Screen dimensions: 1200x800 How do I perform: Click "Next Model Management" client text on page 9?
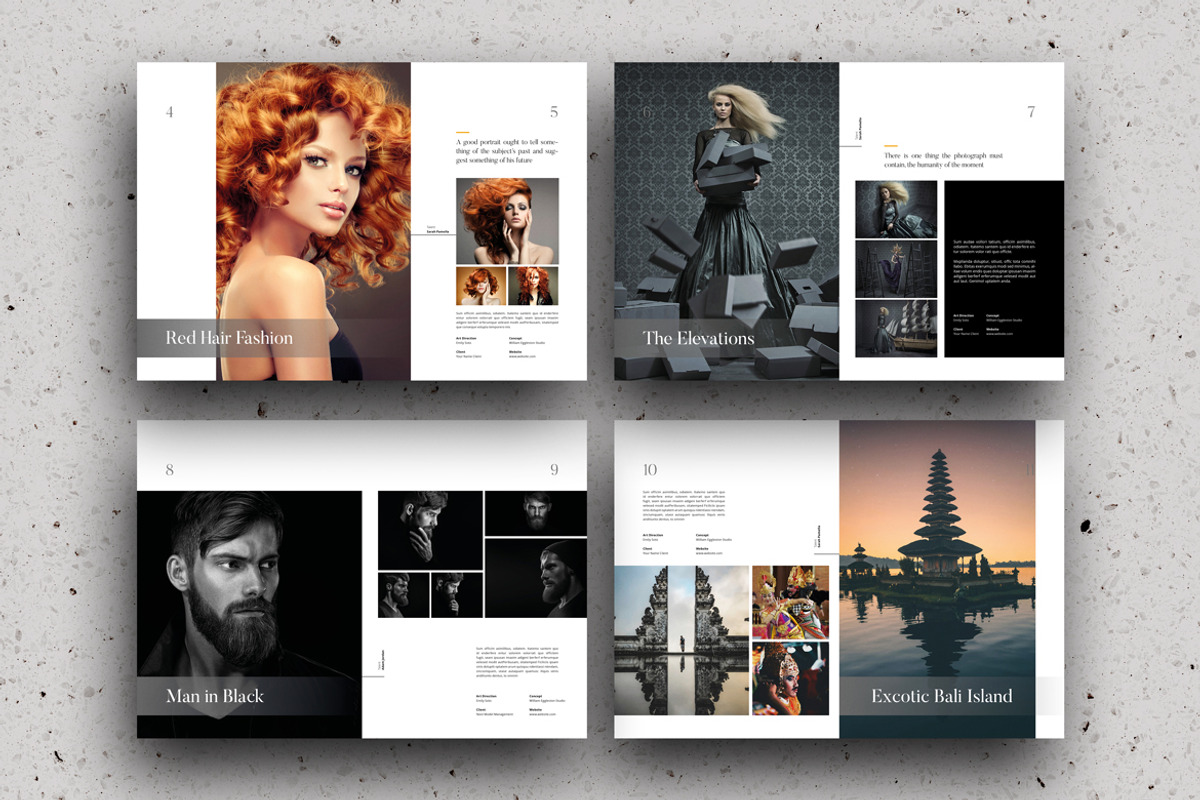point(495,714)
